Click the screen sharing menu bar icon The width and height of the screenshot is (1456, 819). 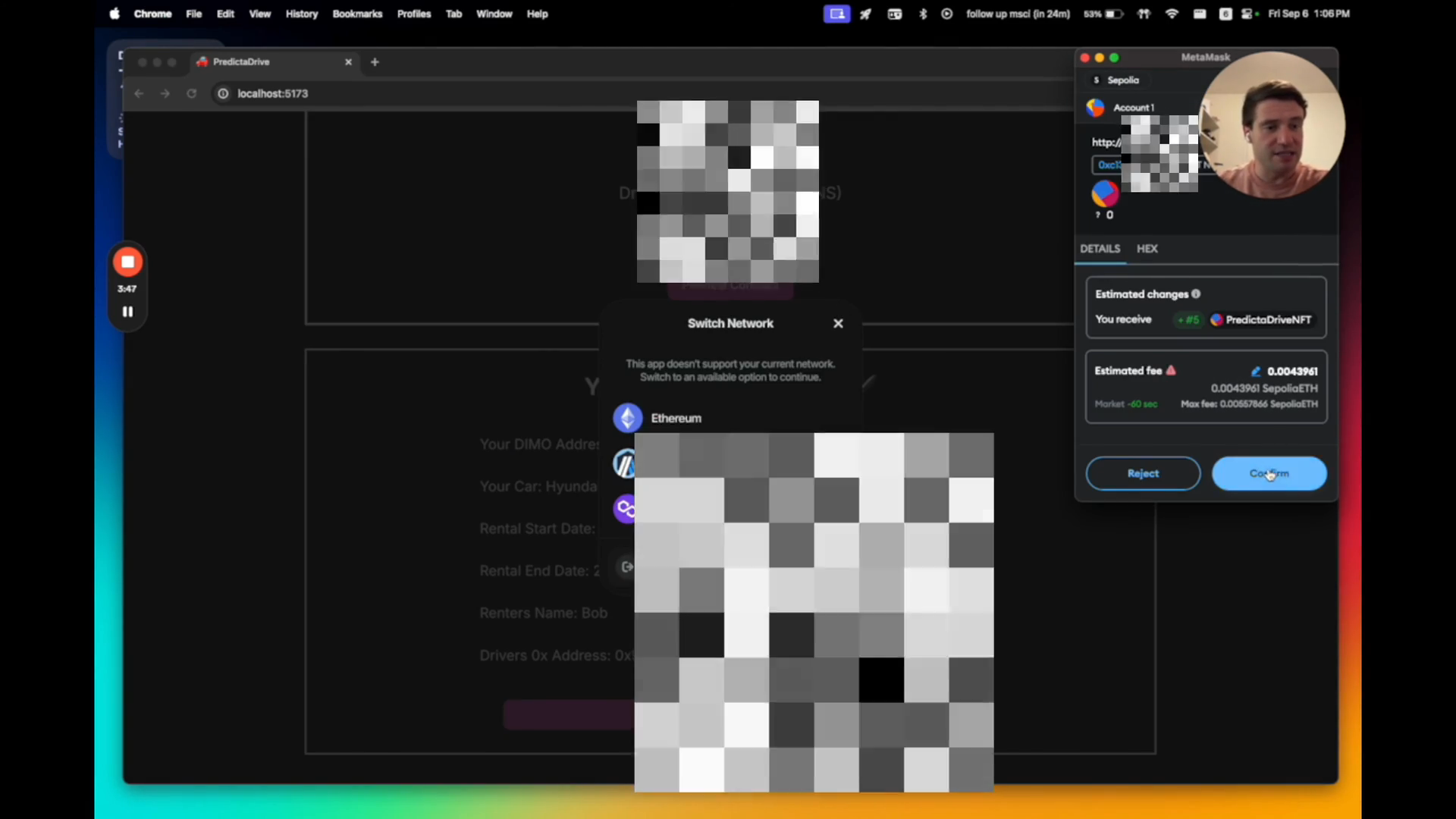pyautogui.click(x=836, y=14)
